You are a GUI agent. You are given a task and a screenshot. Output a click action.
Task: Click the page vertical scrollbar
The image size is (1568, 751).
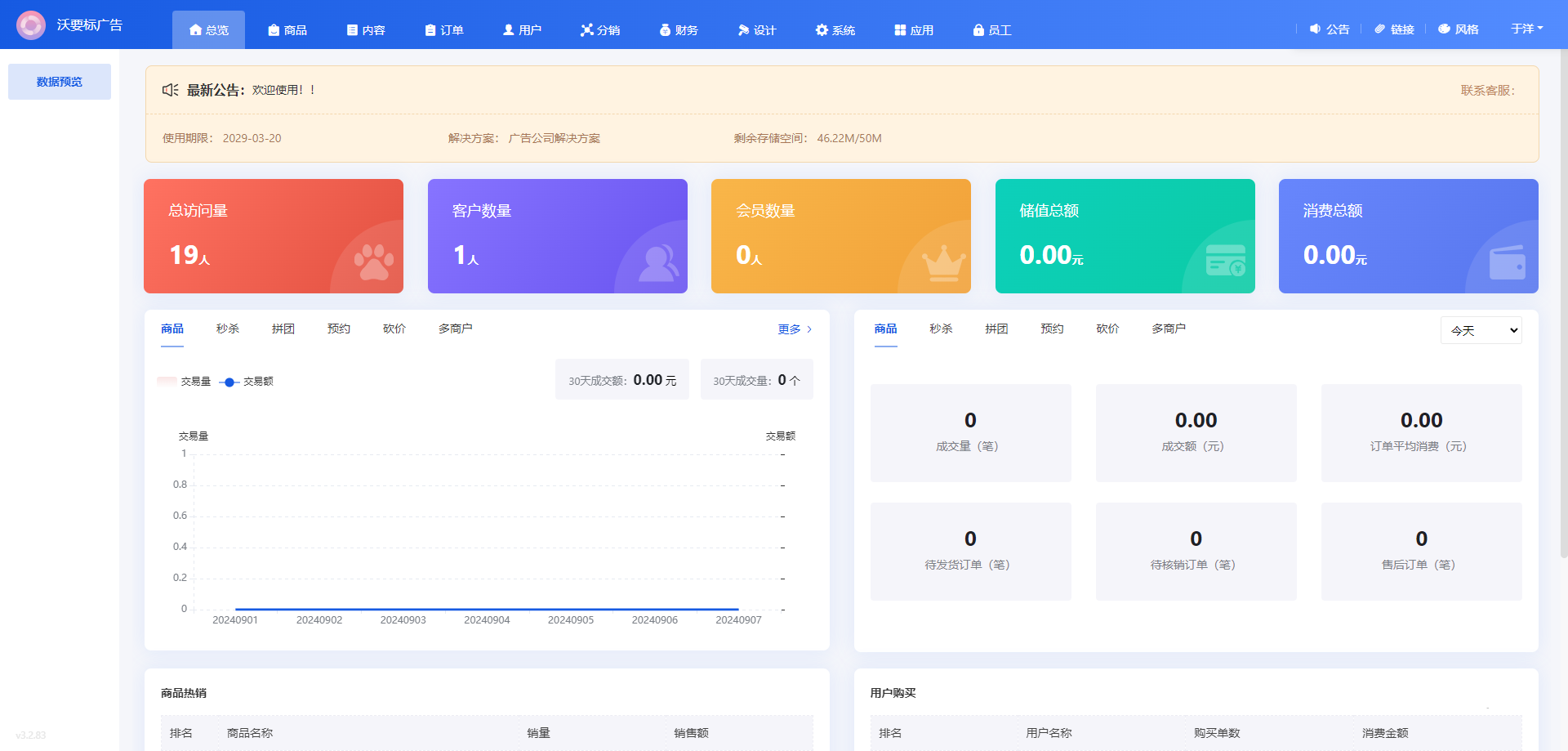1563,304
